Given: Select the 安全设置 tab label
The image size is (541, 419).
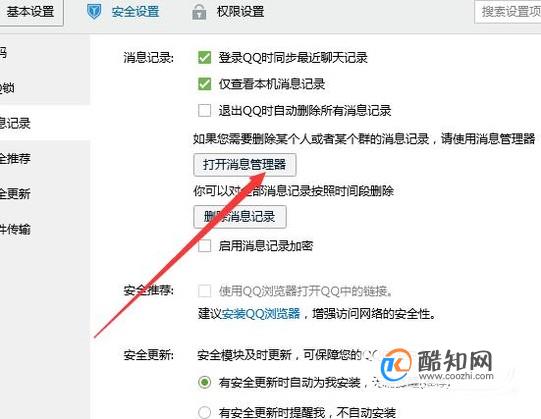Looking at the screenshot, I should [135, 12].
